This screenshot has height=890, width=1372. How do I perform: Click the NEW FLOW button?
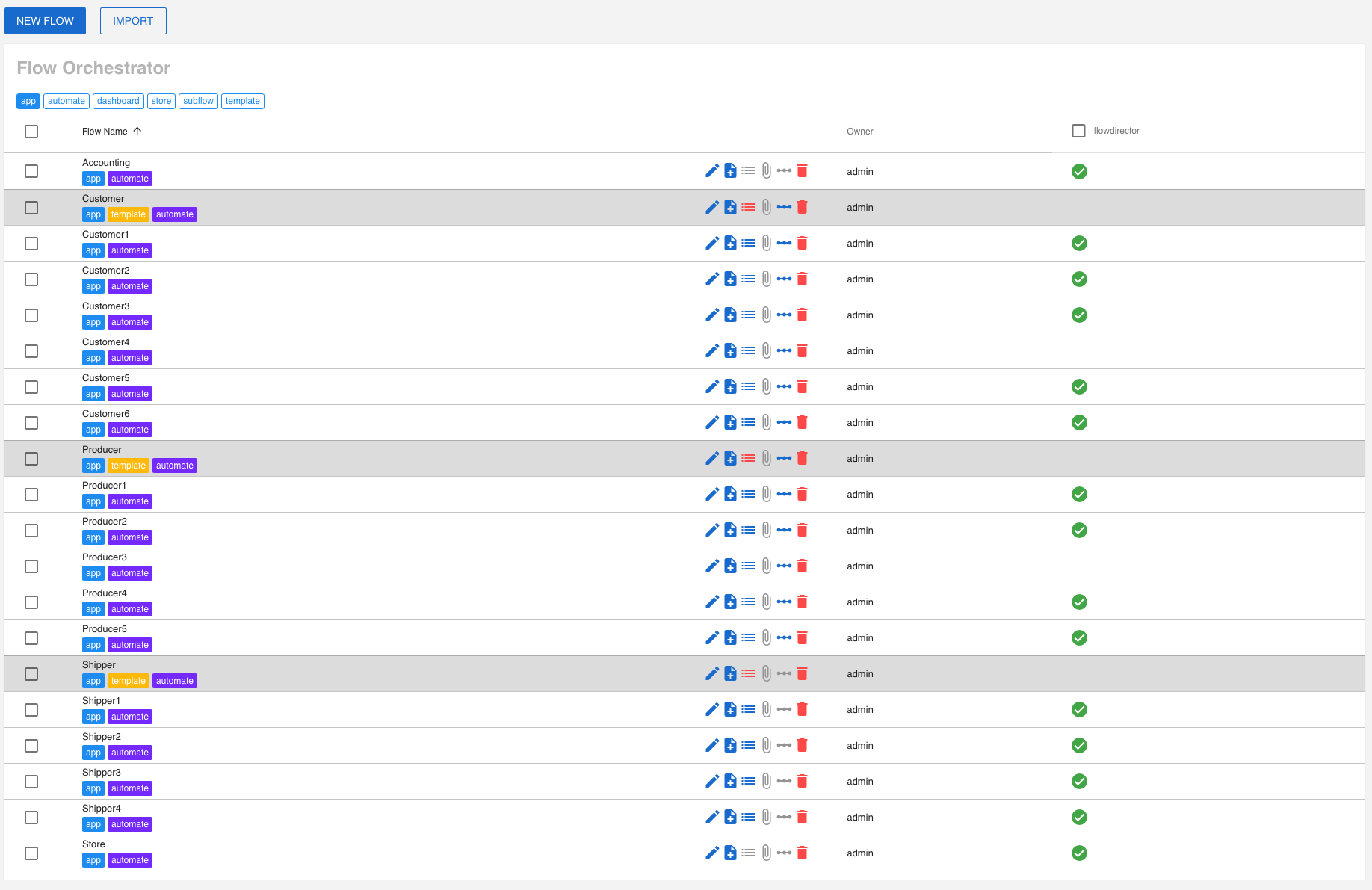coord(45,21)
